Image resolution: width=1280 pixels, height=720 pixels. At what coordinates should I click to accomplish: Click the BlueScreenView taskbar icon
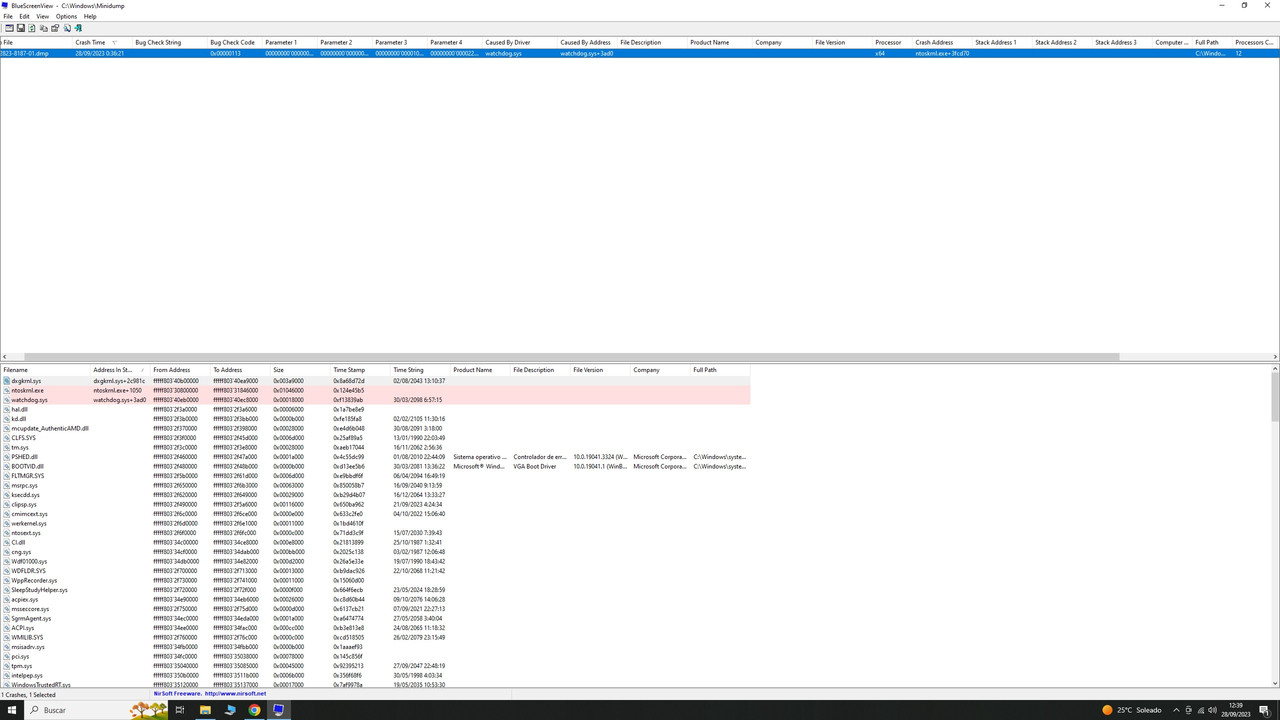(x=278, y=710)
